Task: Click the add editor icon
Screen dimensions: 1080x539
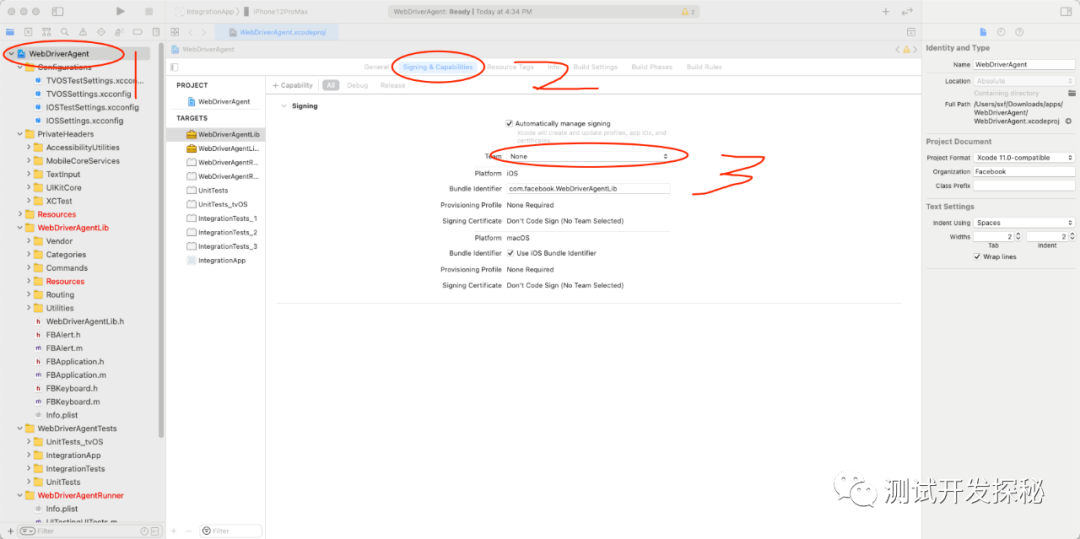Action: point(911,32)
